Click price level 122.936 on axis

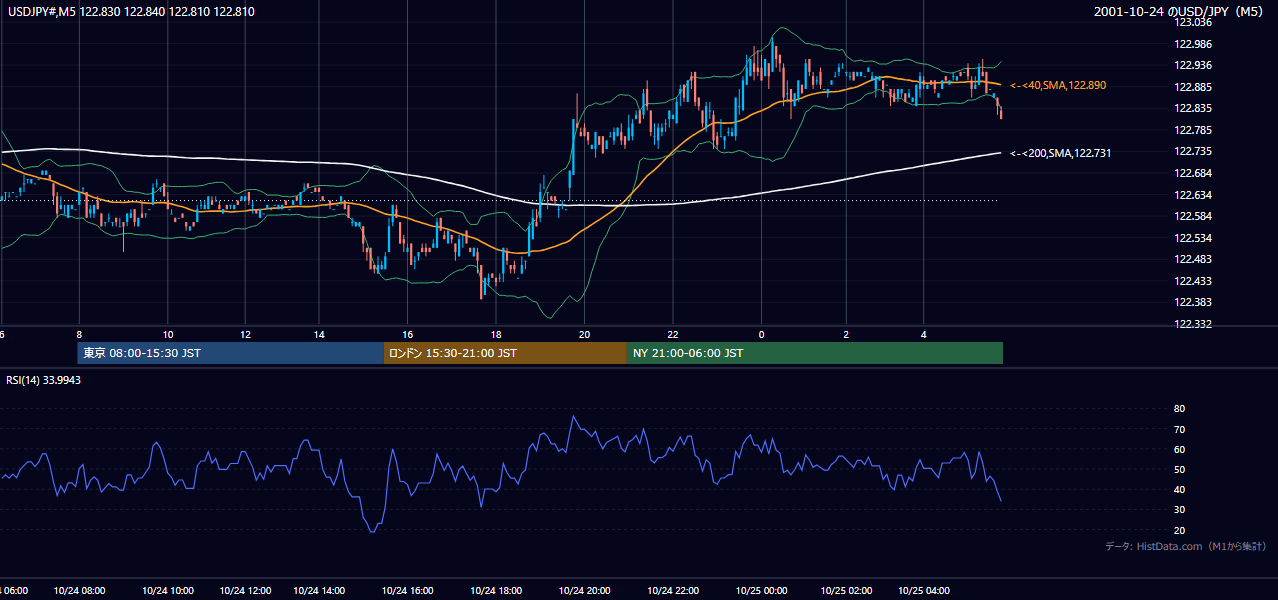1193,65
